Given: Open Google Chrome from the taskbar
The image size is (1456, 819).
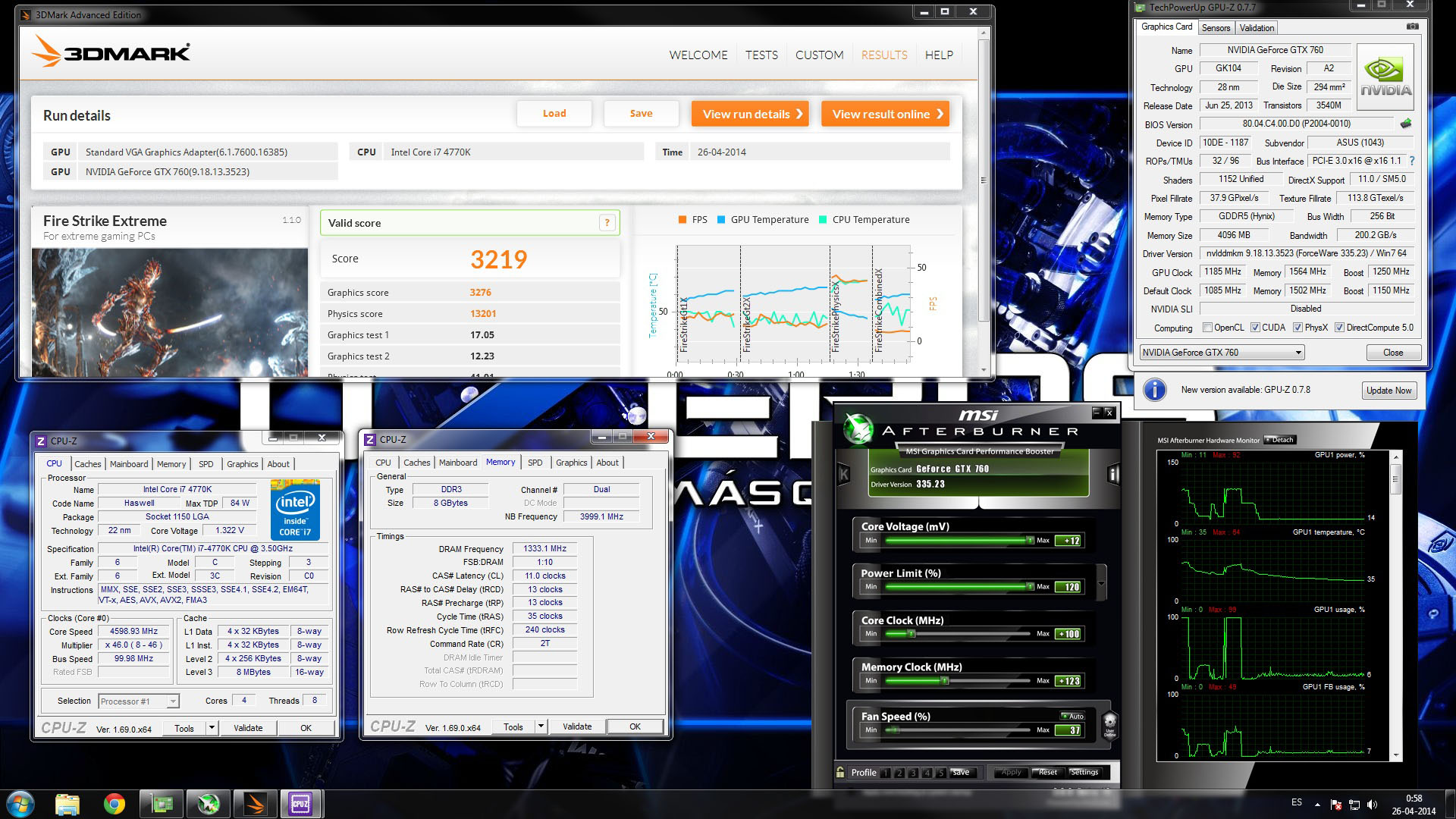Looking at the screenshot, I should 115,804.
